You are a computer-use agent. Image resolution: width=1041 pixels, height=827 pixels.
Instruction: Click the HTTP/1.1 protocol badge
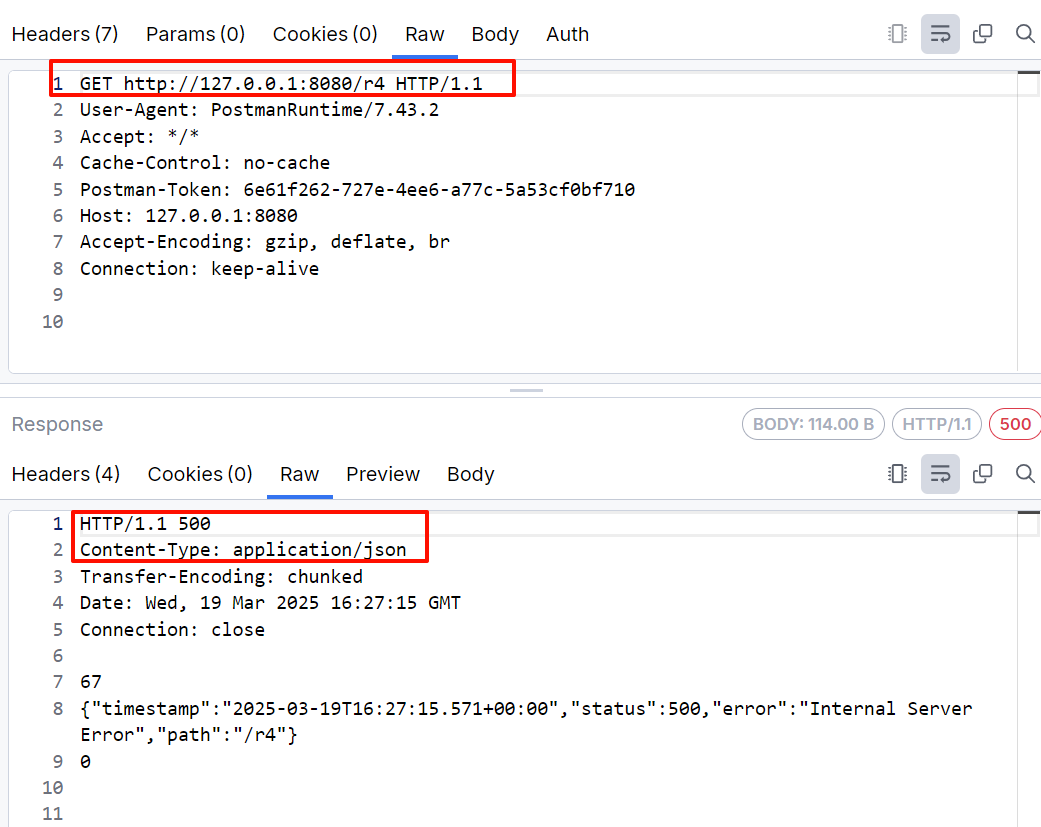point(937,424)
